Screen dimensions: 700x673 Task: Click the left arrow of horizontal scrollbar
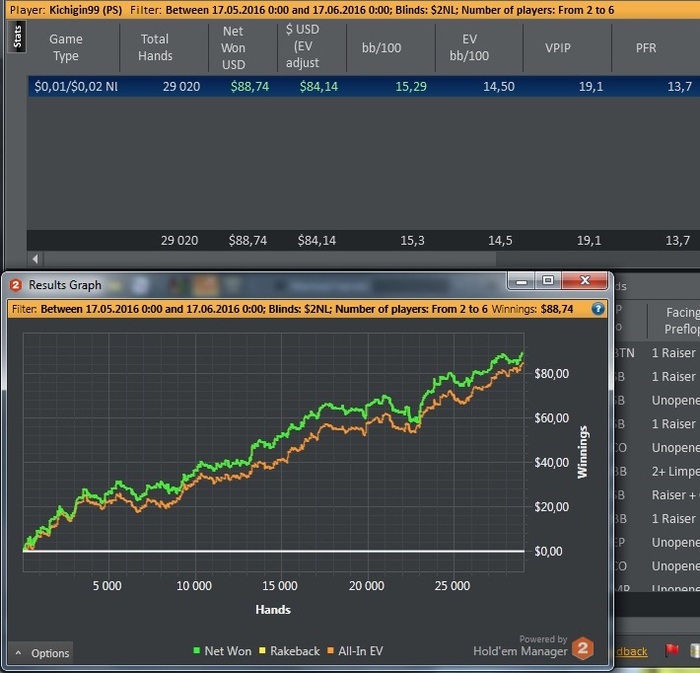[35, 258]
